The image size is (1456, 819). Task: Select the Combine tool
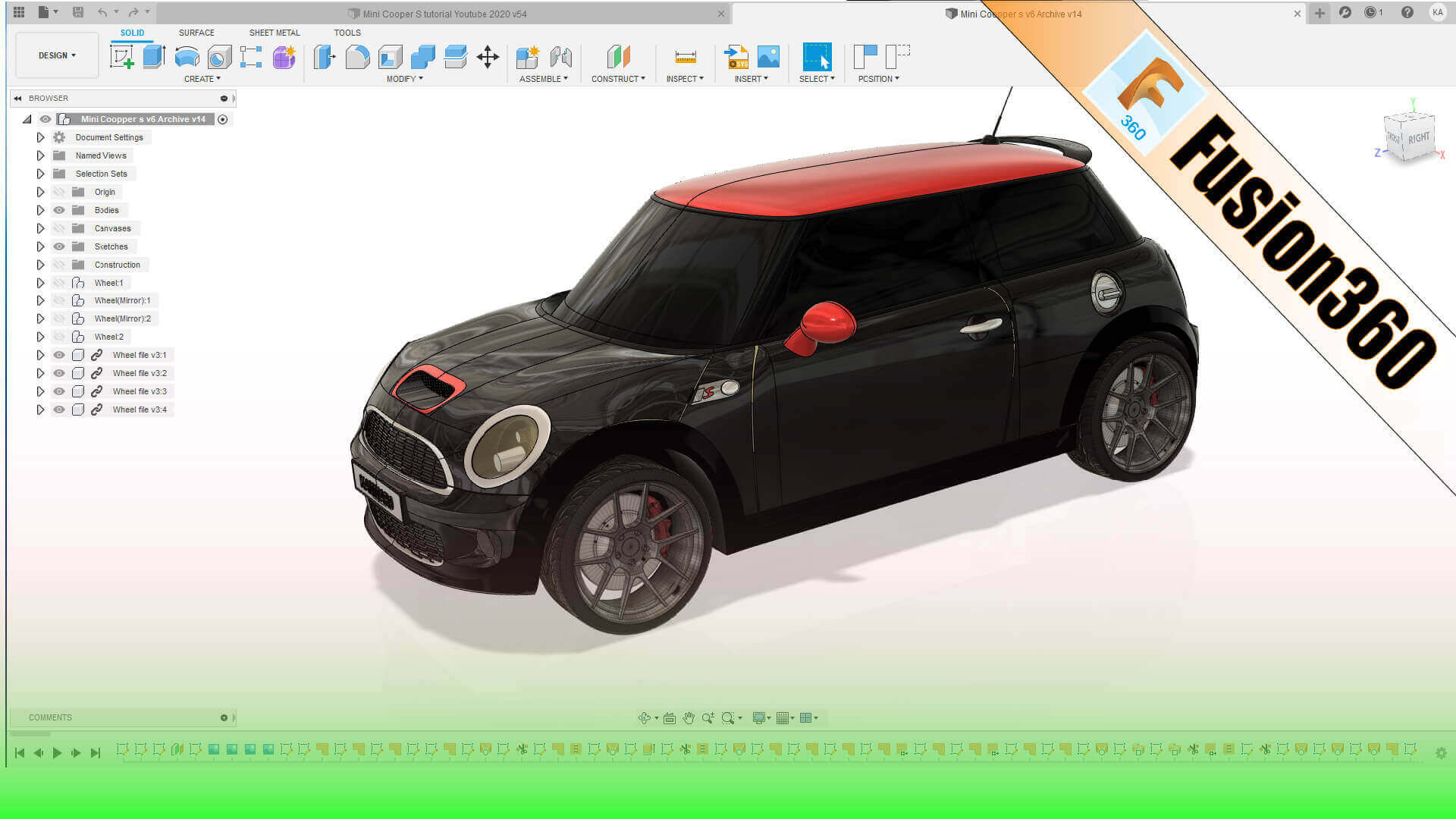click(x=422, y=57)
